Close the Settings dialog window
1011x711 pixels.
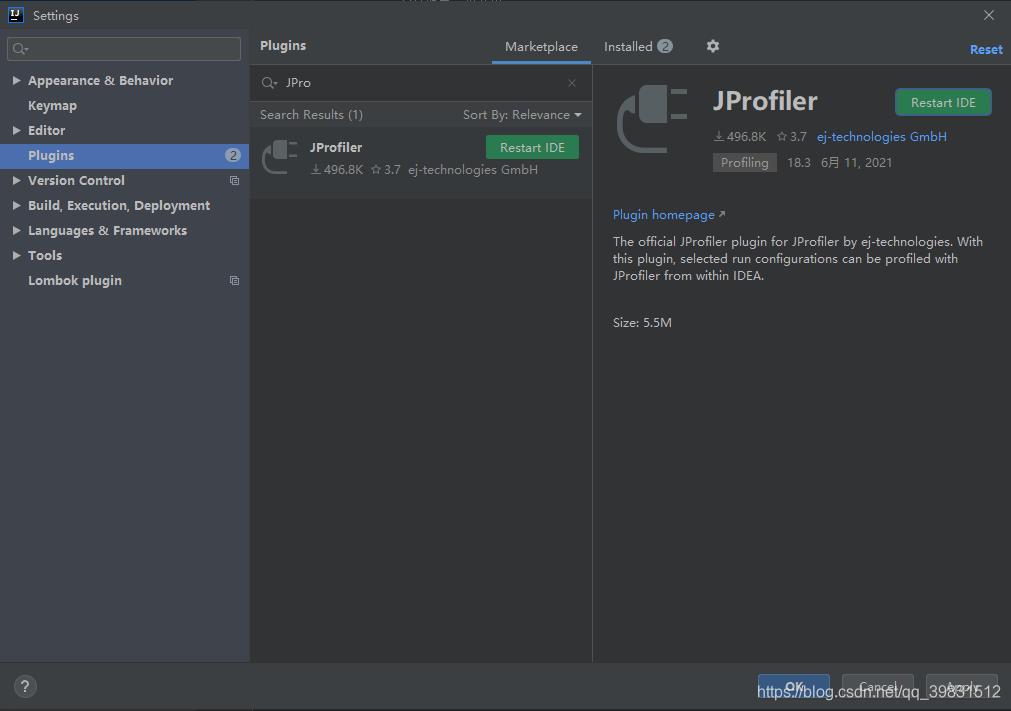(x=988, y=15)
